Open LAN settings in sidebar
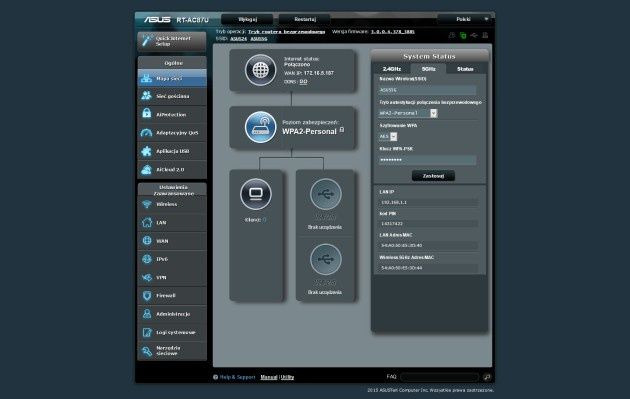This screenshot has height=399, width=630. click(172, 223)
